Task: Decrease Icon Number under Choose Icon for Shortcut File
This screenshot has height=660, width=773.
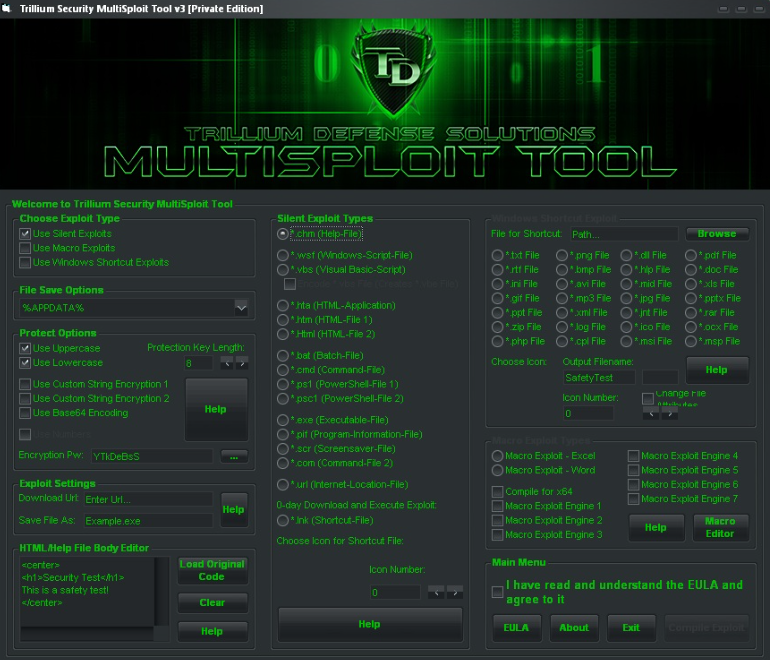Action: [x=436, y=592]
